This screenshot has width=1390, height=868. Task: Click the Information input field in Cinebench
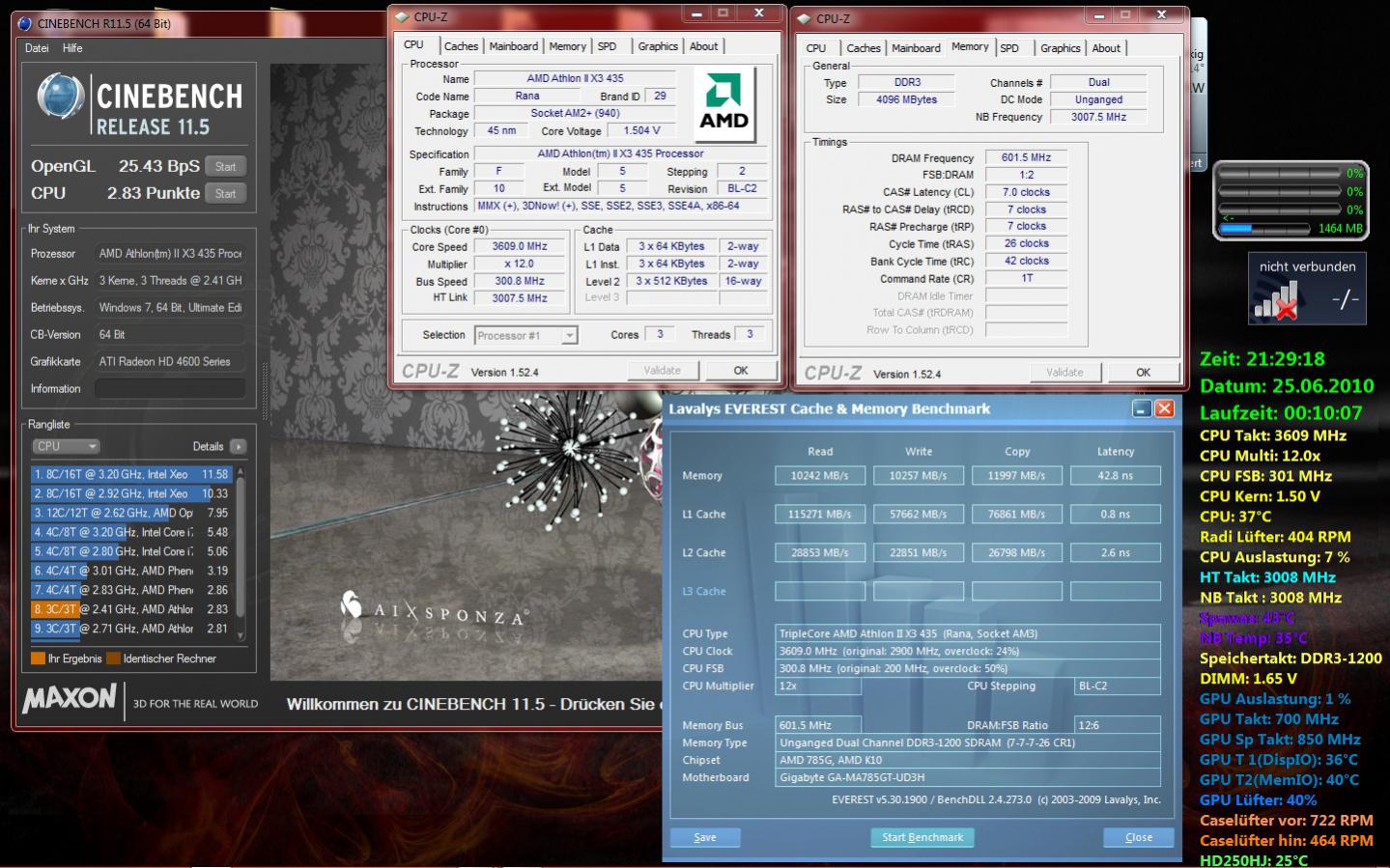(x=169, y=388)
